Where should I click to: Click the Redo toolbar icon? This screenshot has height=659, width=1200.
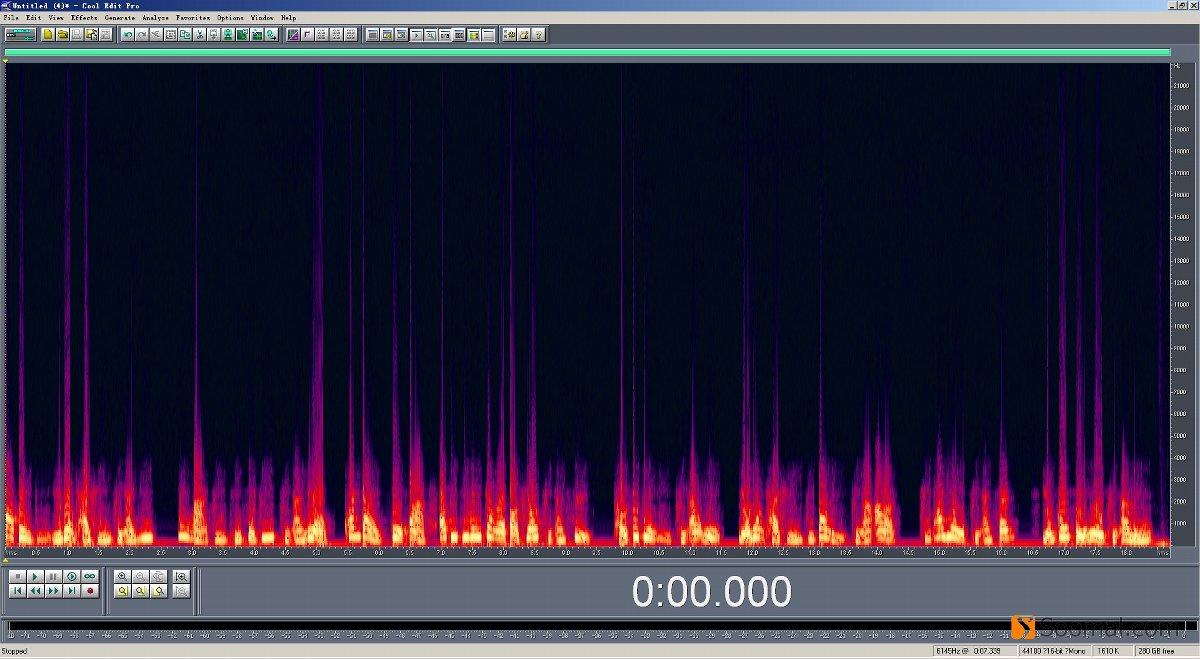142,35
